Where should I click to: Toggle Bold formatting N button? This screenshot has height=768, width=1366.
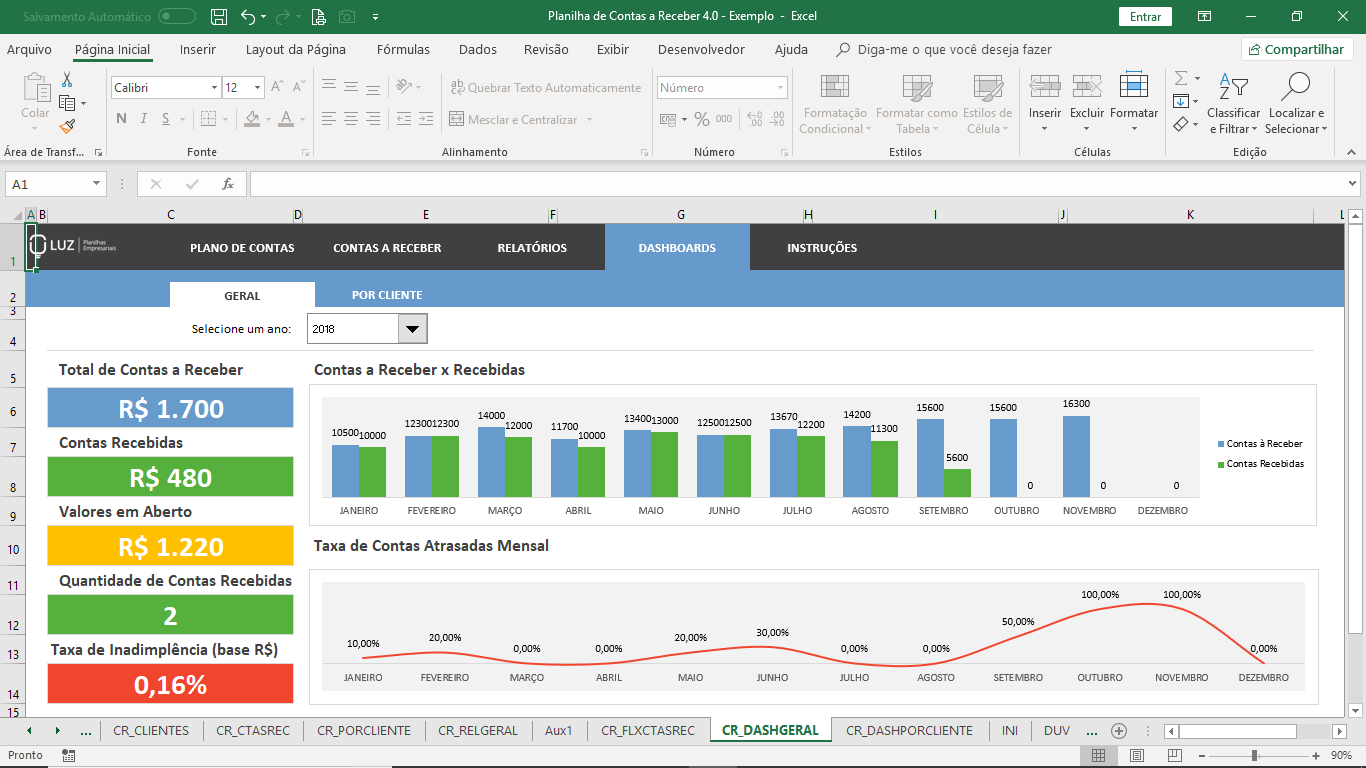121,119
